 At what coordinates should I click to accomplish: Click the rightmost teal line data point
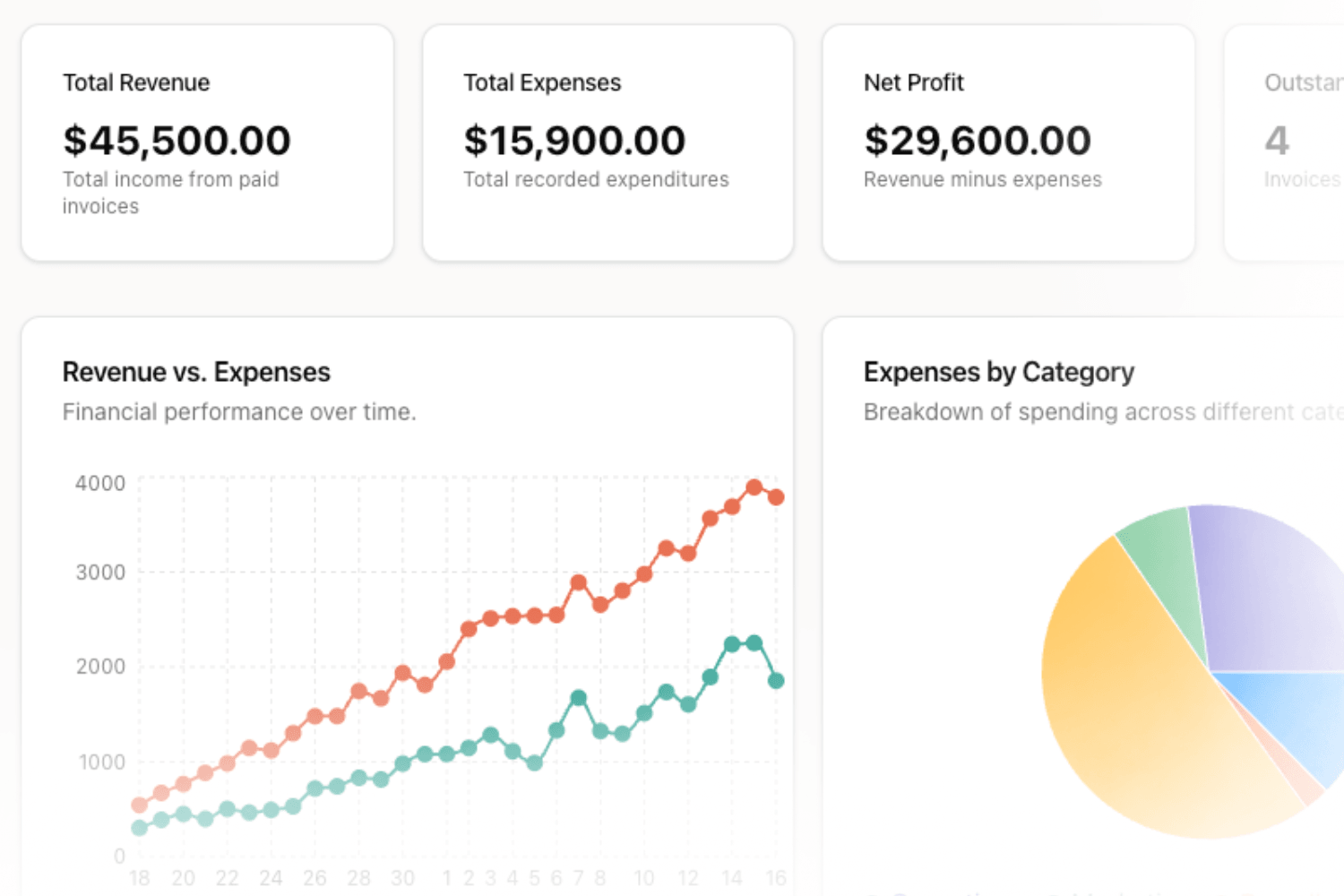point(776,681)
